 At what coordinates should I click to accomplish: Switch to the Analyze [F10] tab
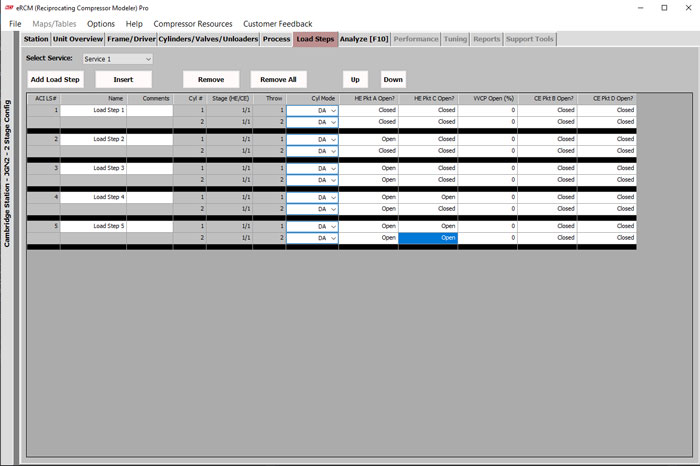point(364,39)
